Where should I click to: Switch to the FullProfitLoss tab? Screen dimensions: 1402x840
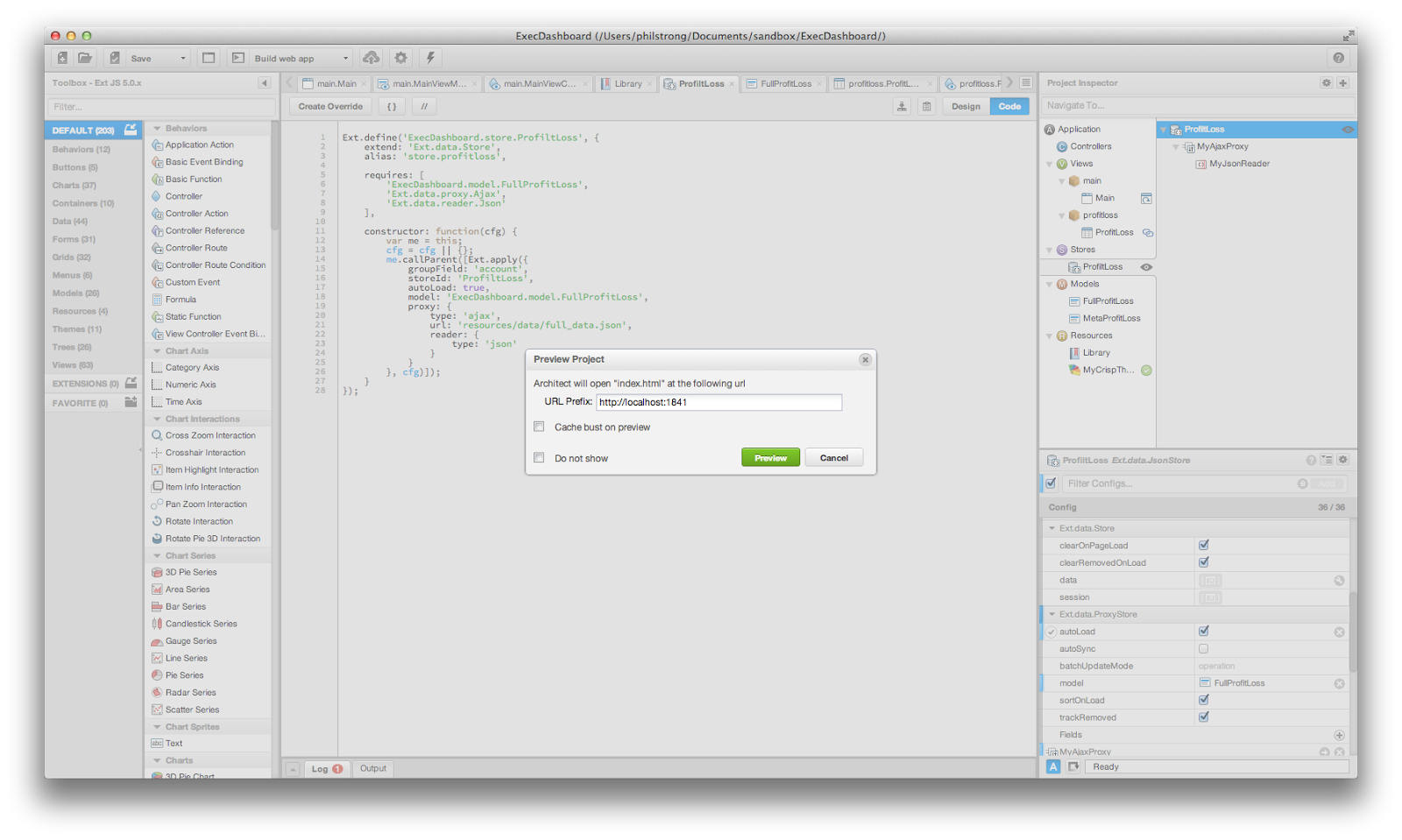click(x=785, y=84)
